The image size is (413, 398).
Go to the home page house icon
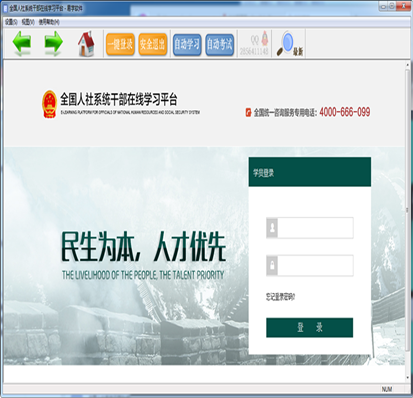pyautogui.click(x=86, y=44)
